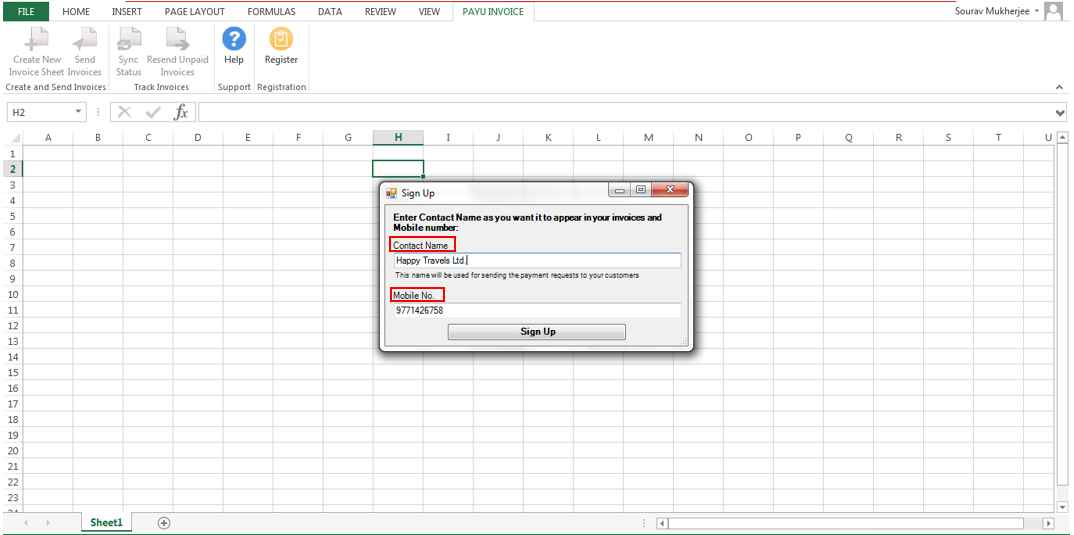Select column M header
Image resolution: width=1074 pixels, height=535 pixels.
click(648, 138)
